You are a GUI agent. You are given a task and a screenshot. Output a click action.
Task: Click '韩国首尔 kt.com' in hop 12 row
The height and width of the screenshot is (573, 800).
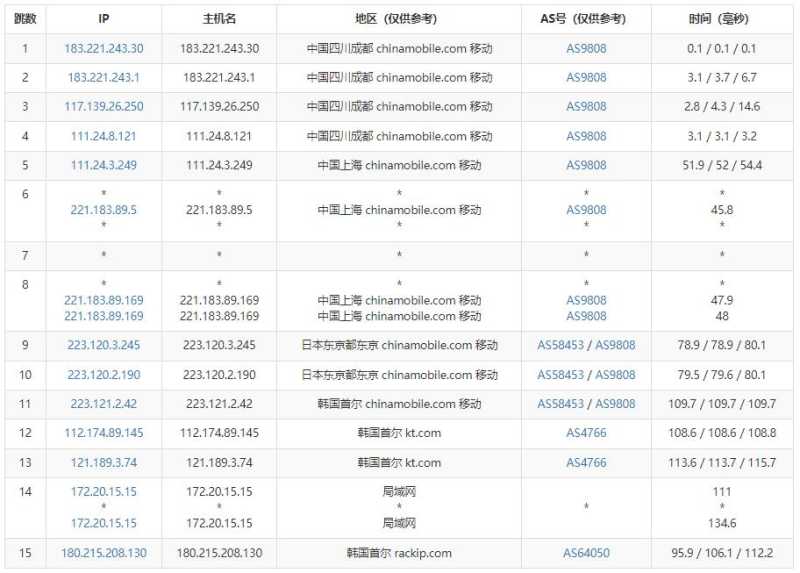pos(399,433)
